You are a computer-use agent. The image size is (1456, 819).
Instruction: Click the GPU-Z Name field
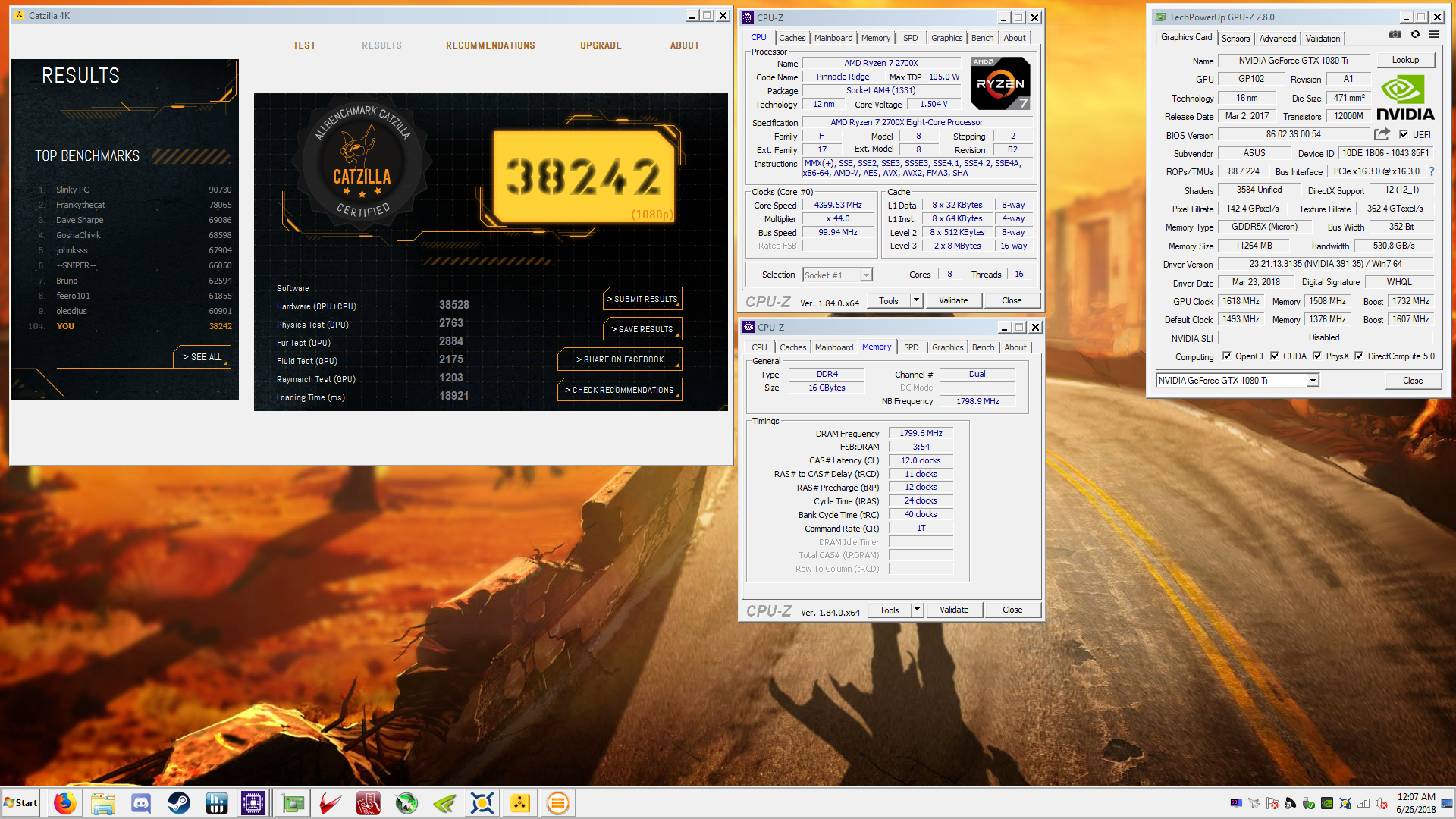click(x=1293, y=61)
